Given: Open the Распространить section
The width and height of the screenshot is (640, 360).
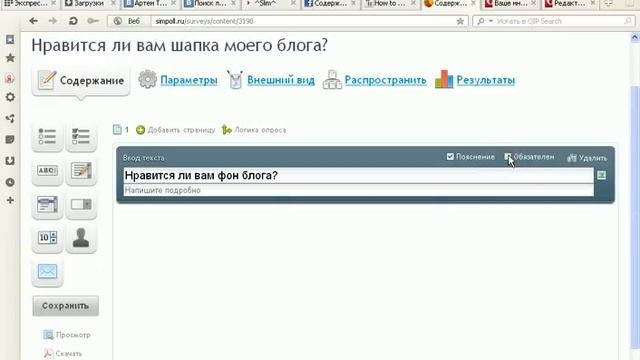Looking at the screenshot, I should click(385, 80).
